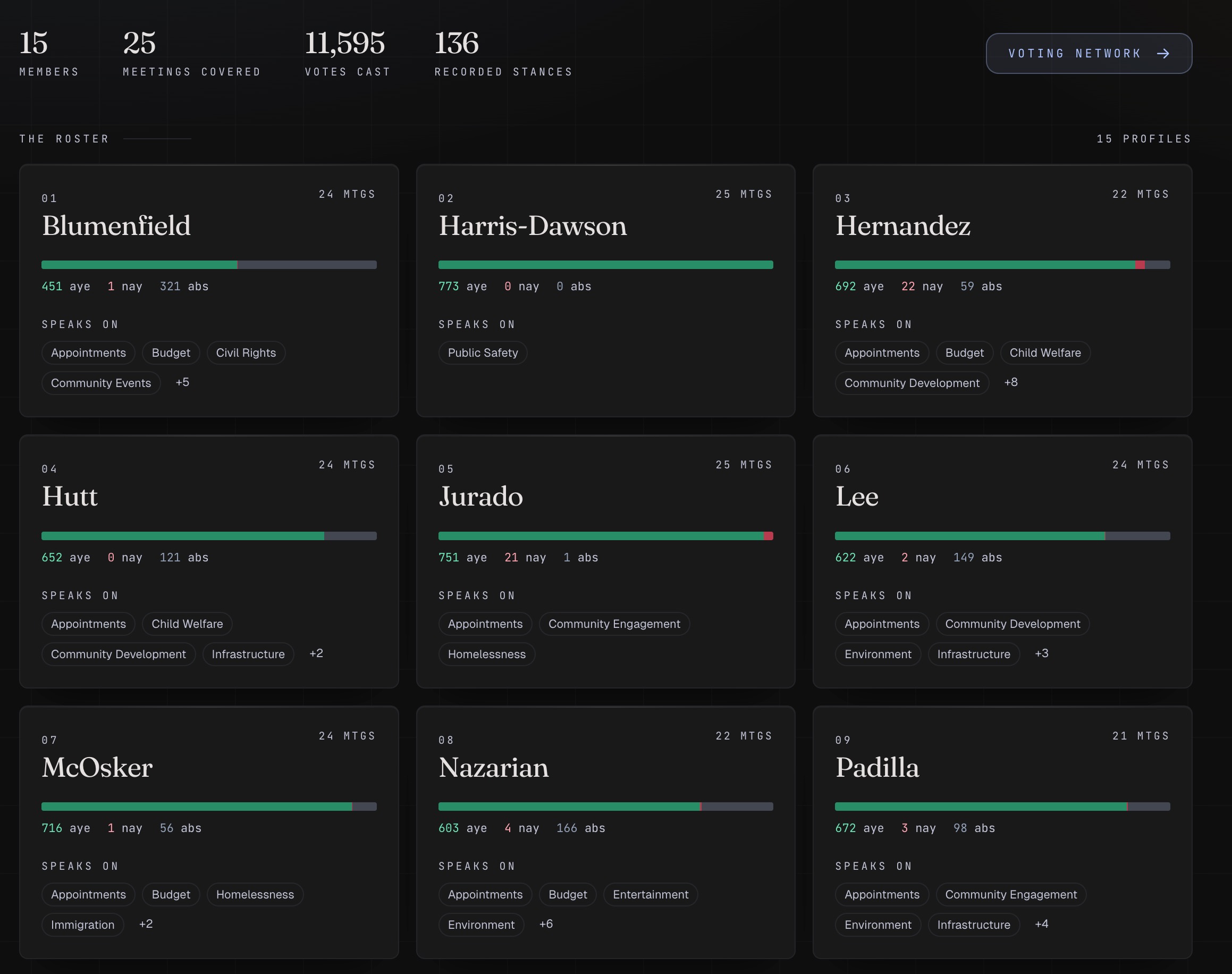
Task: Click Hernandez's vote breakdown bar
Action: point(1002,265)
